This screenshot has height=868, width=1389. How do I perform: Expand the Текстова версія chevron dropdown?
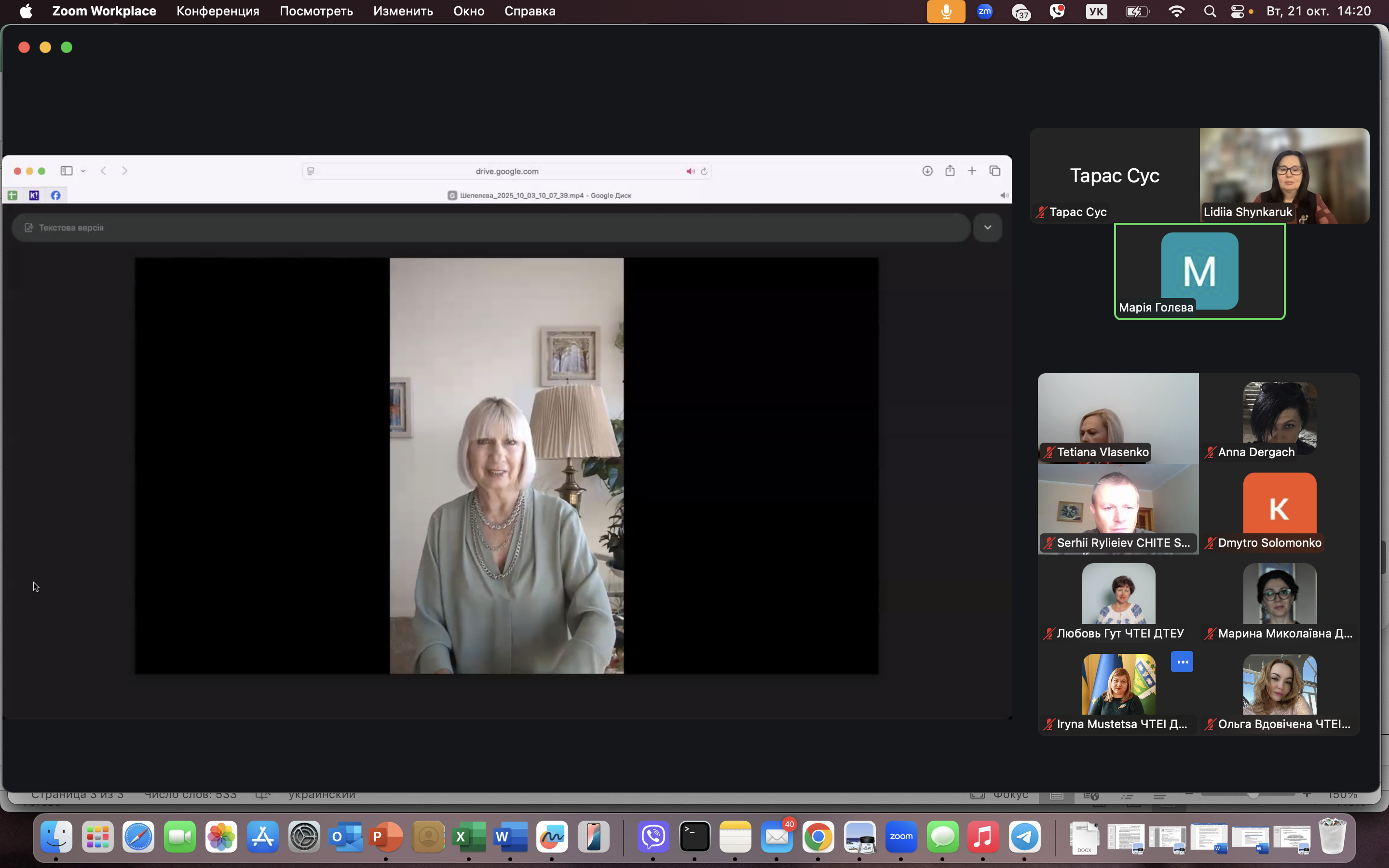987,227
